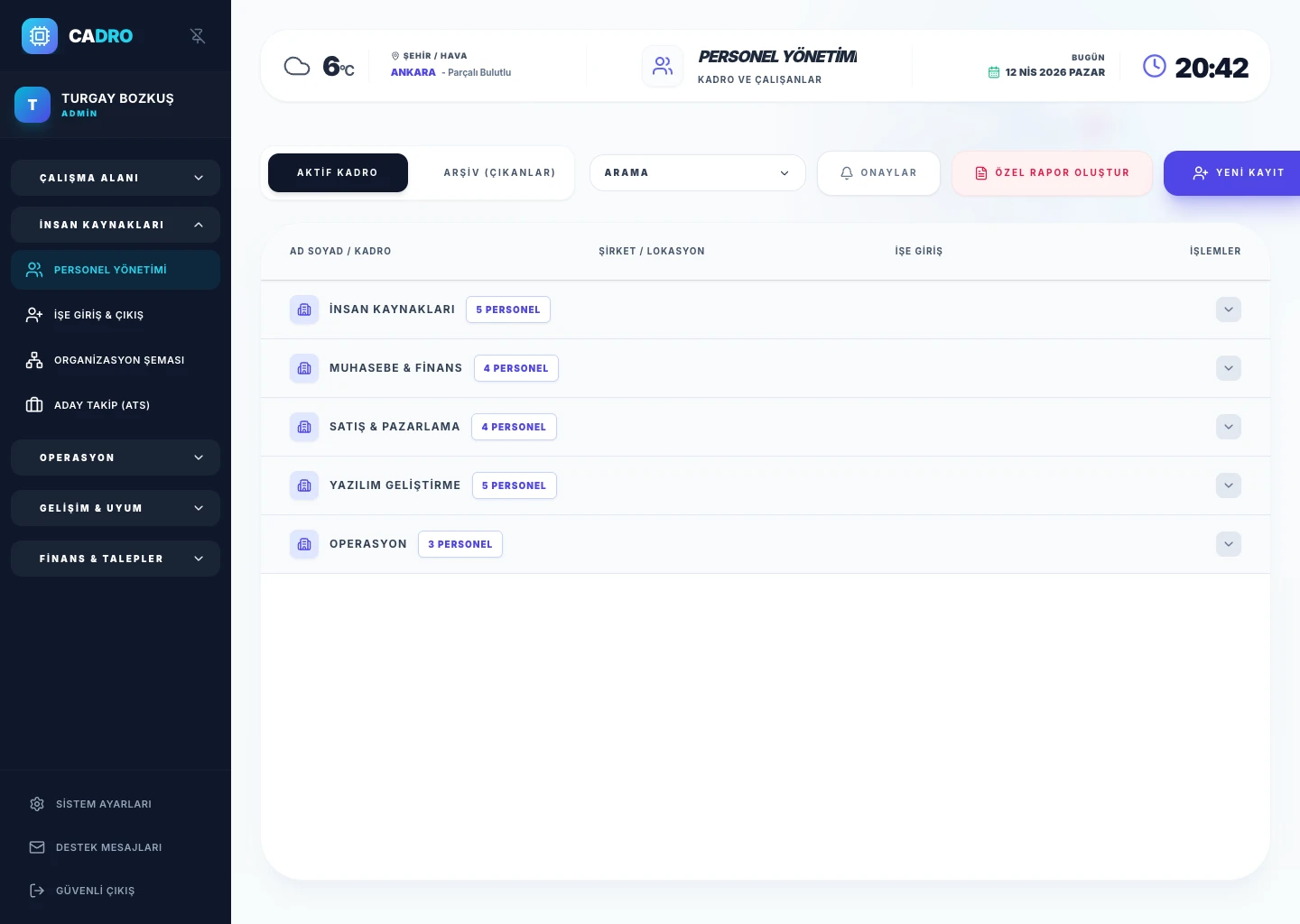This screenshot has width=1300, height=924.
Task: Click the Personel Yönetimi header users icon
Action: pyautogui.click(x=663, y=66)
